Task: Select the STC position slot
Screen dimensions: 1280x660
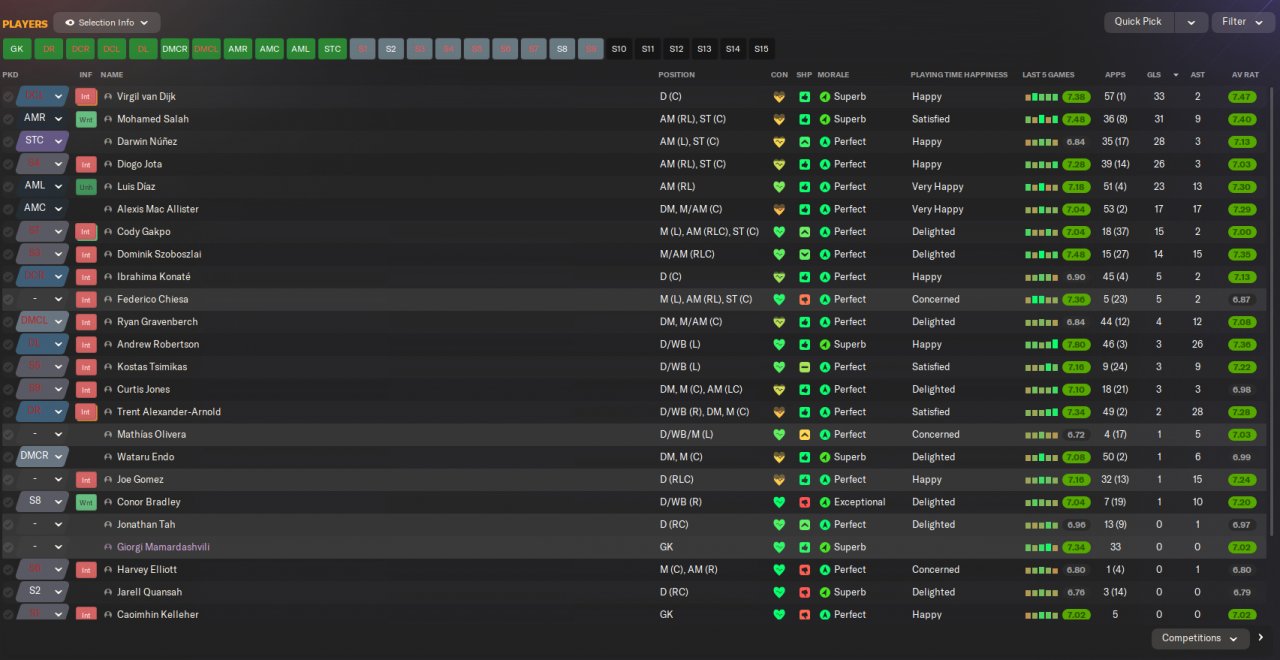Action: point(332,49)
